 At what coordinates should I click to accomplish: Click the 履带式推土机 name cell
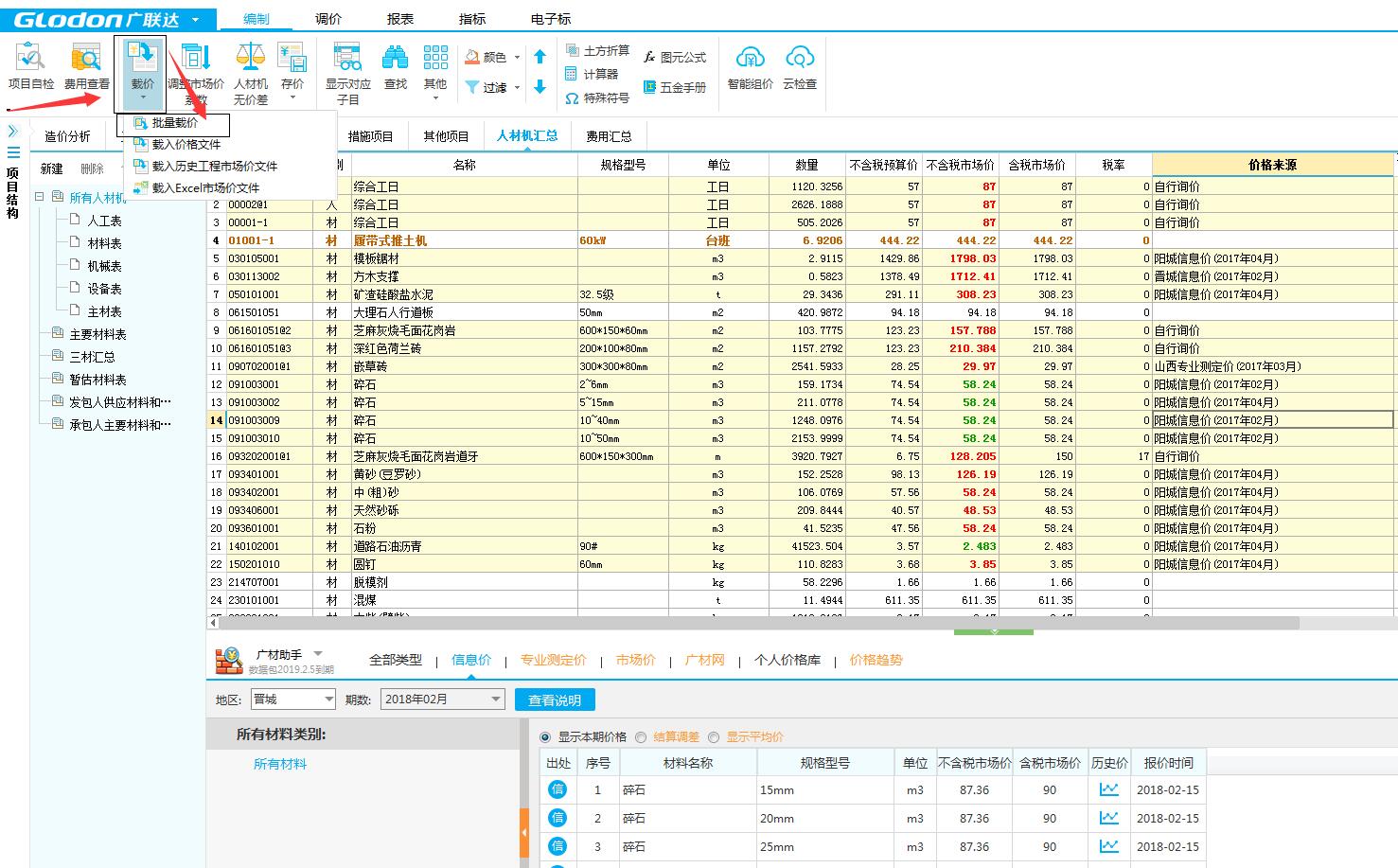[465, 240]
